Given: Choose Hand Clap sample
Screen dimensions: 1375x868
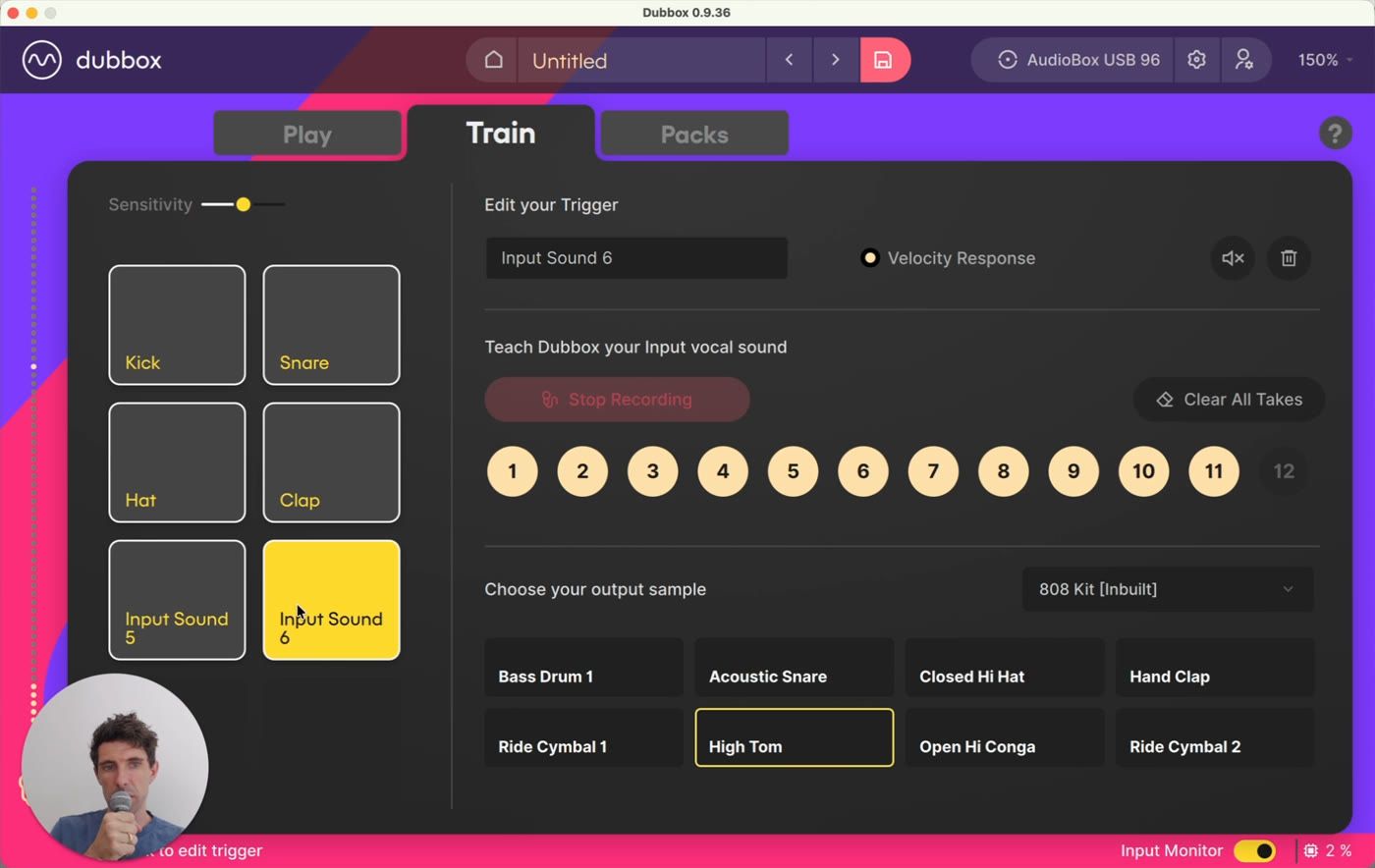Looking at the screenshot, I should [x=1215, y=668].
